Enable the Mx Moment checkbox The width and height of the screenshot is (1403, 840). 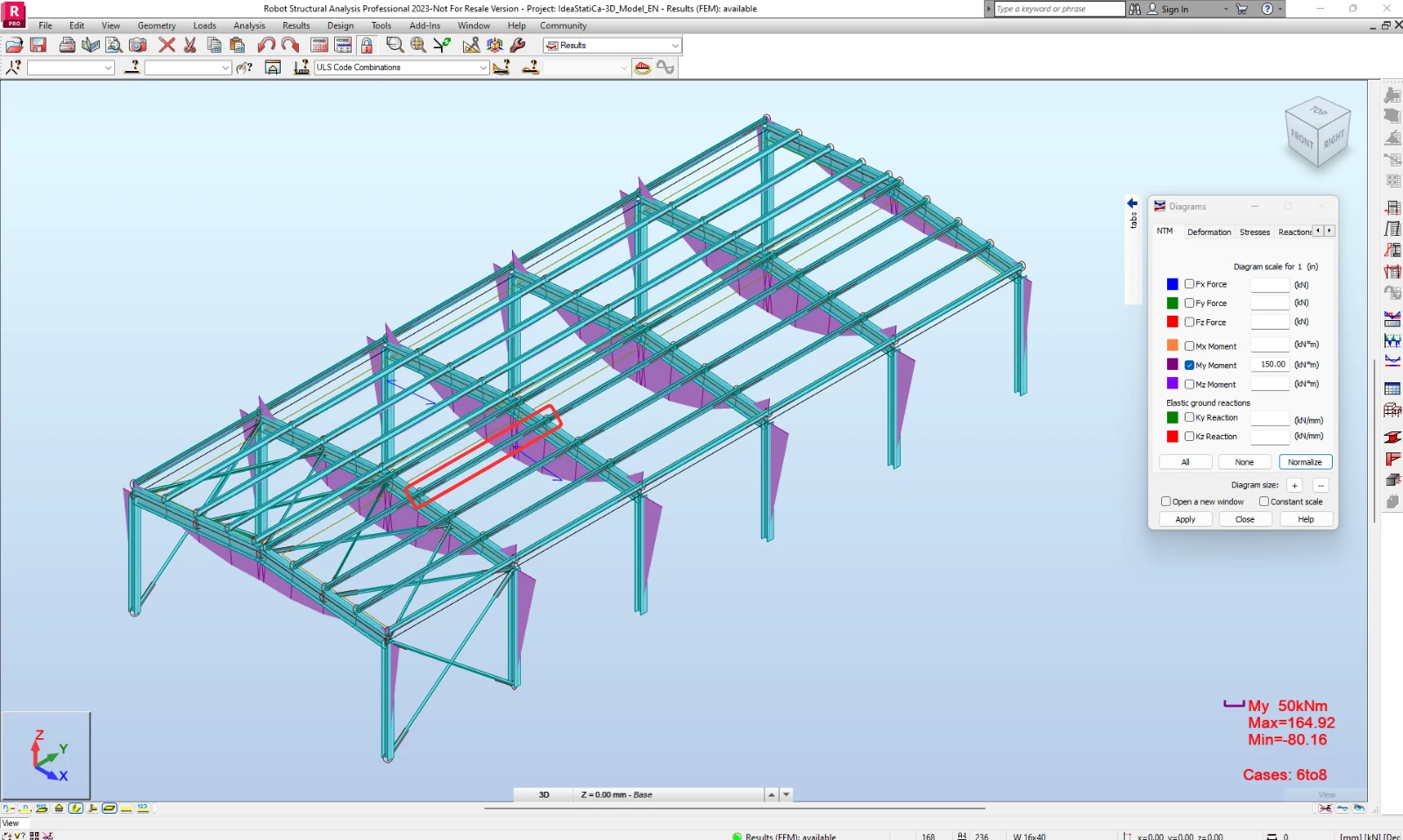1189,346
